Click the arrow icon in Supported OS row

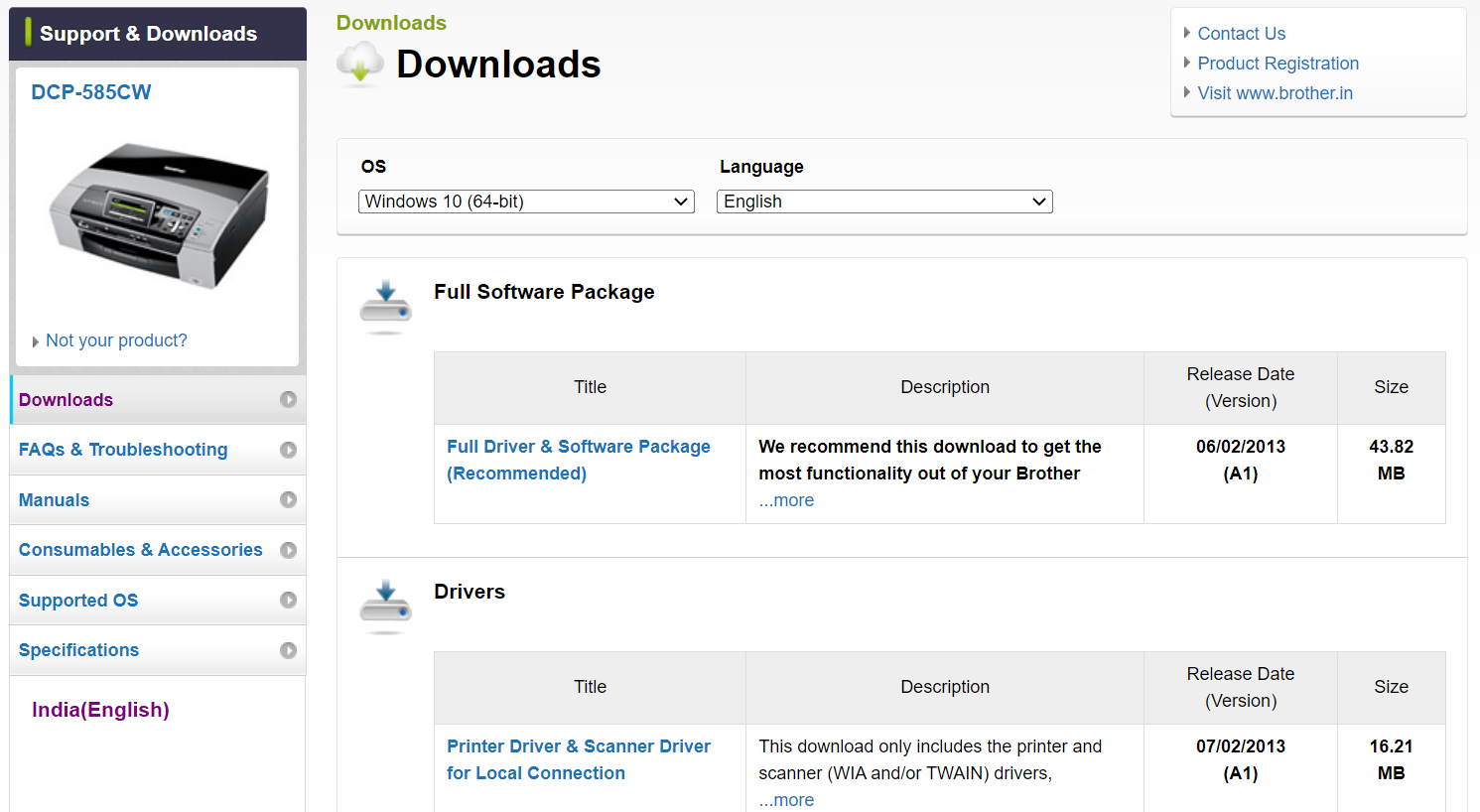(x=288, y=600)
